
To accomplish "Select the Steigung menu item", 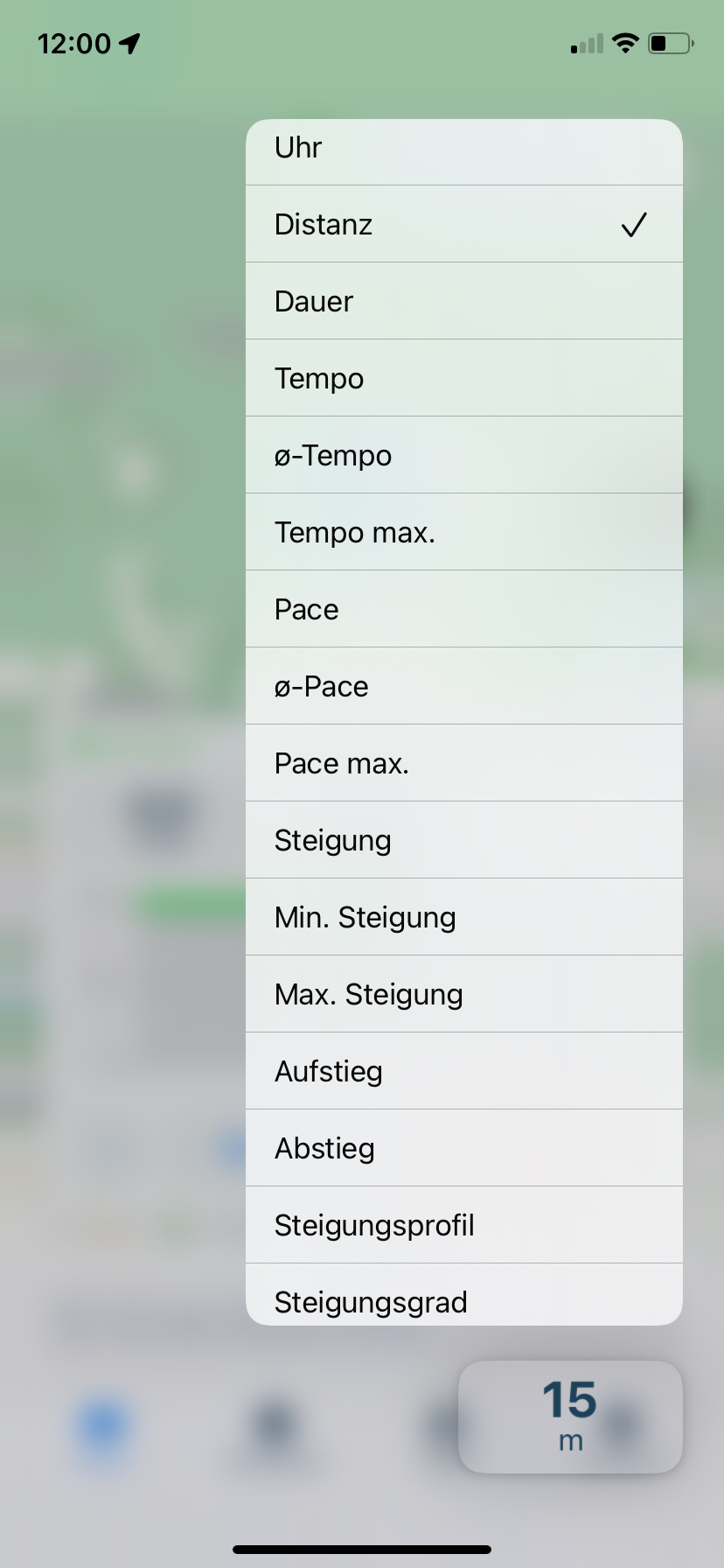I will [x=464, y=840].
